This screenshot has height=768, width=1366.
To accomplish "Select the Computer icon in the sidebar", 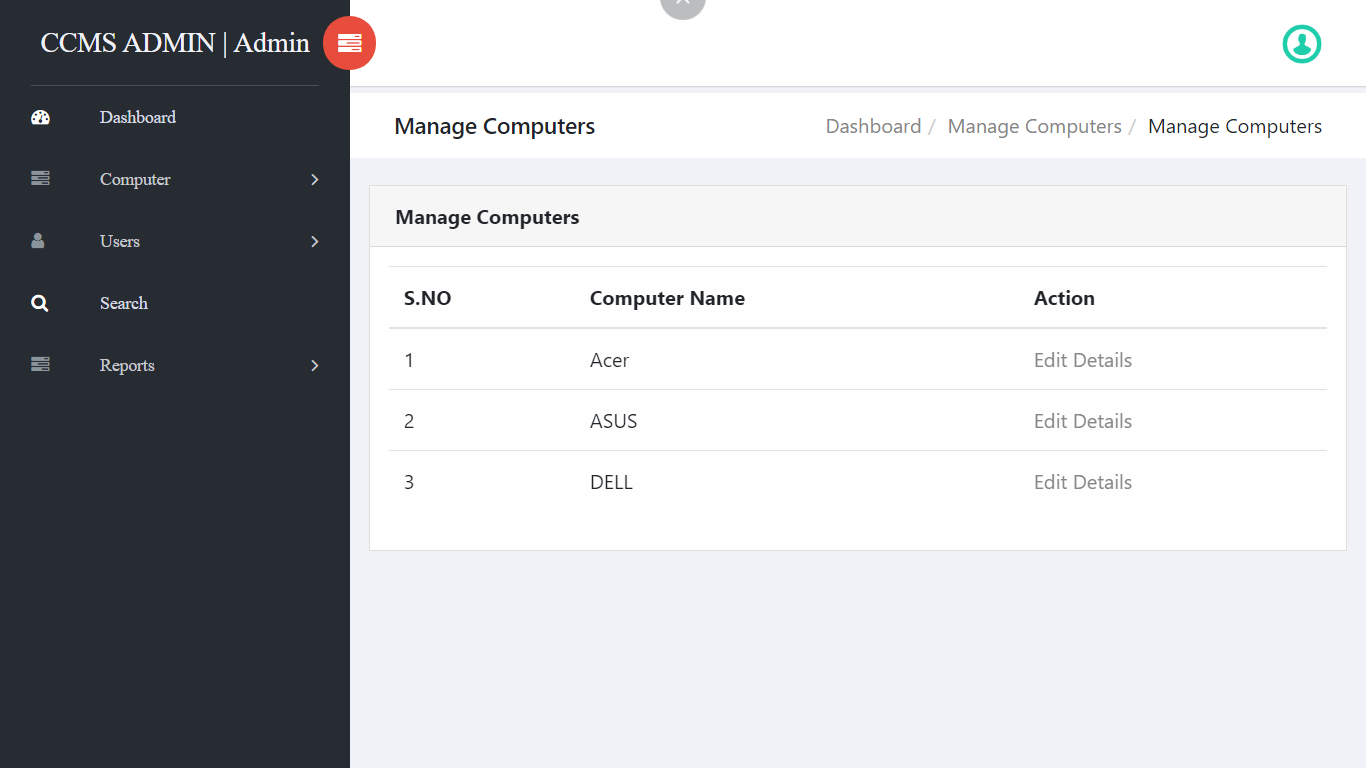I will (x=40, y=179).
